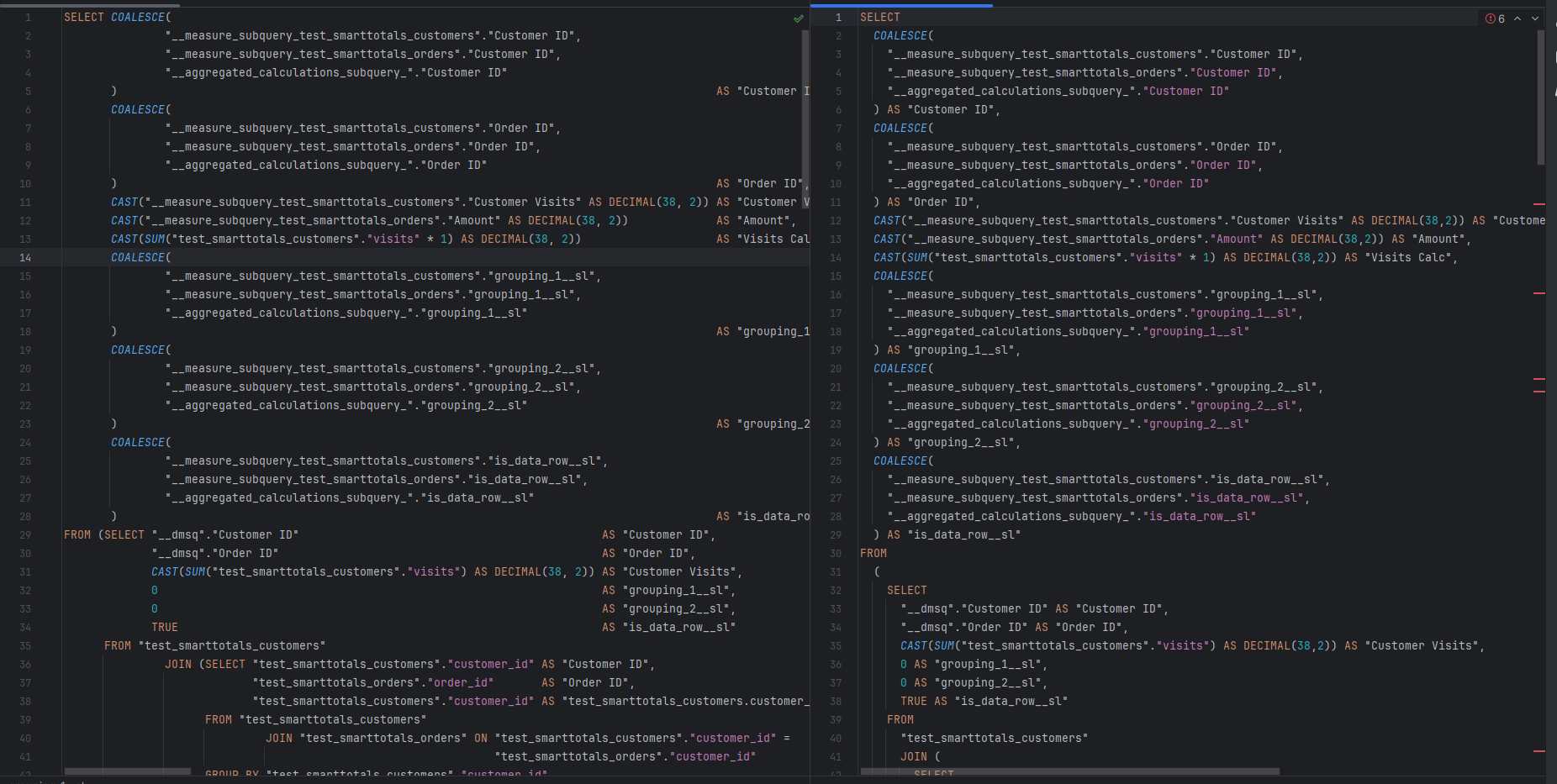
Task: Click indented SELECT on right editor line 32
Action: [907, 591]
